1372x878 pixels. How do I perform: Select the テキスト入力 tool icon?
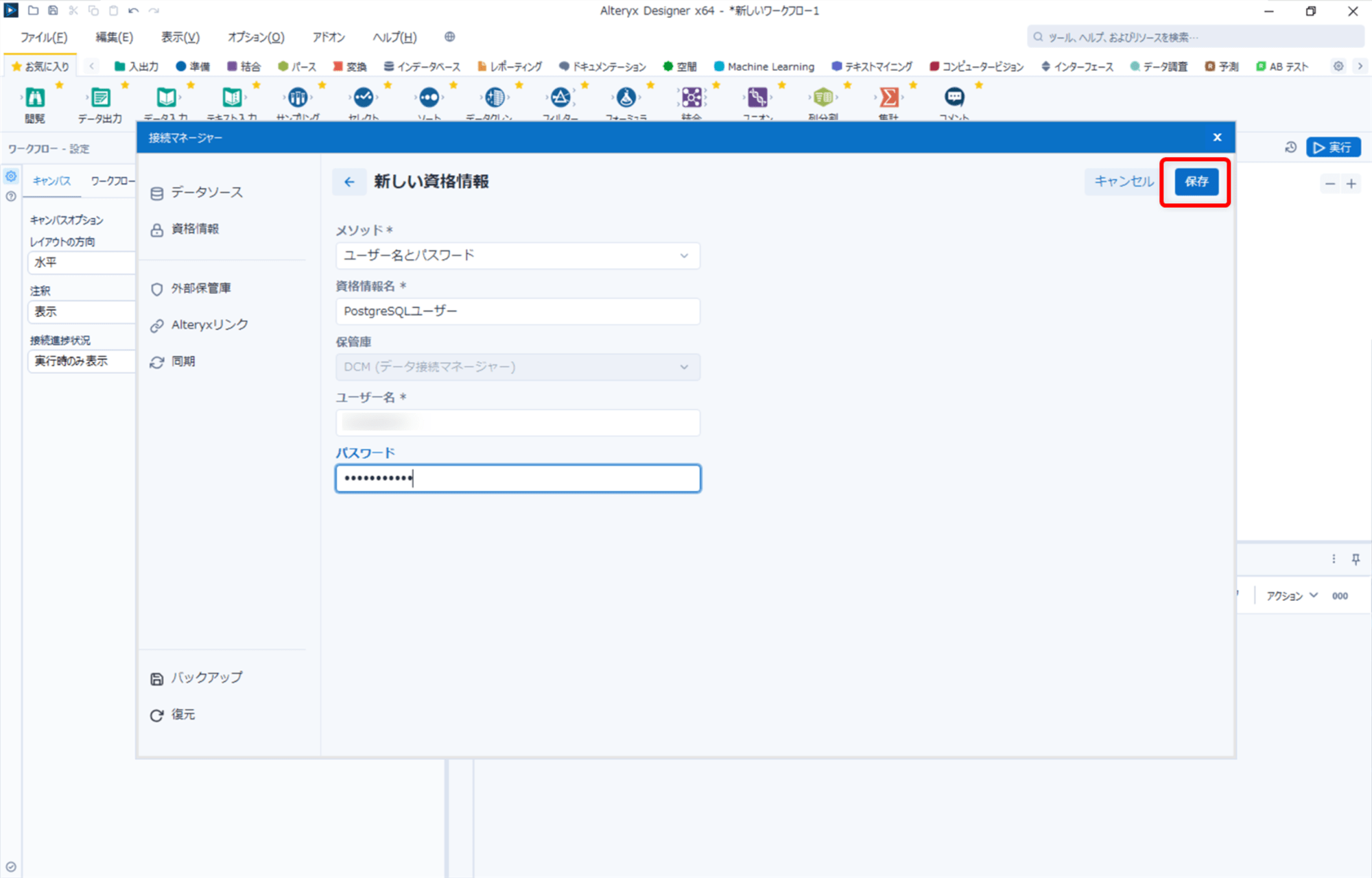click(x=232, y=98)
